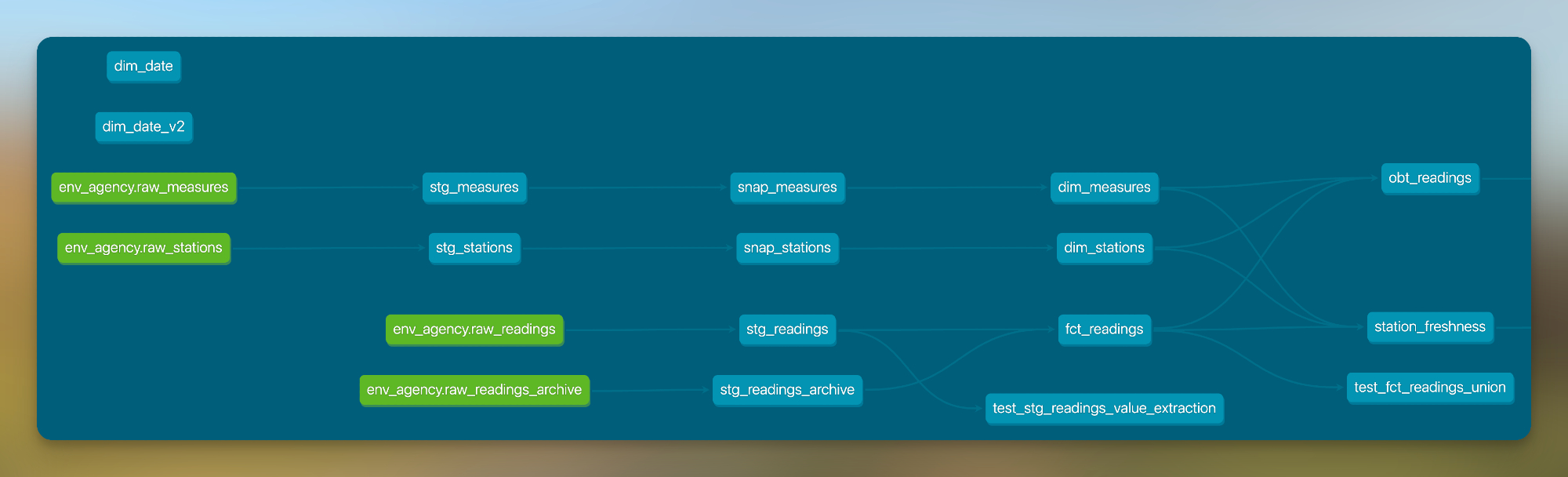Screen dimensions: 1568x477
Task: Select the stg_readings node
Action: click(787, 330)
